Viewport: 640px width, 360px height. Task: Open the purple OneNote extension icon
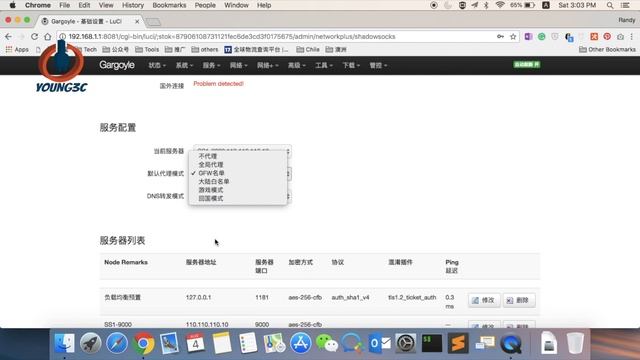pyautogui.click(x=528, y=37)
